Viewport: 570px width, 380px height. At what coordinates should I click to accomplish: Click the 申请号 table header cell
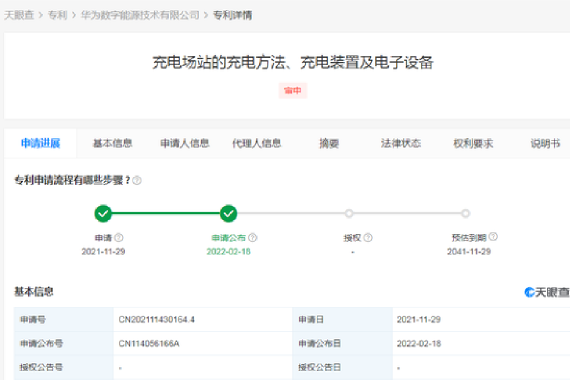(x=64, y=320)
